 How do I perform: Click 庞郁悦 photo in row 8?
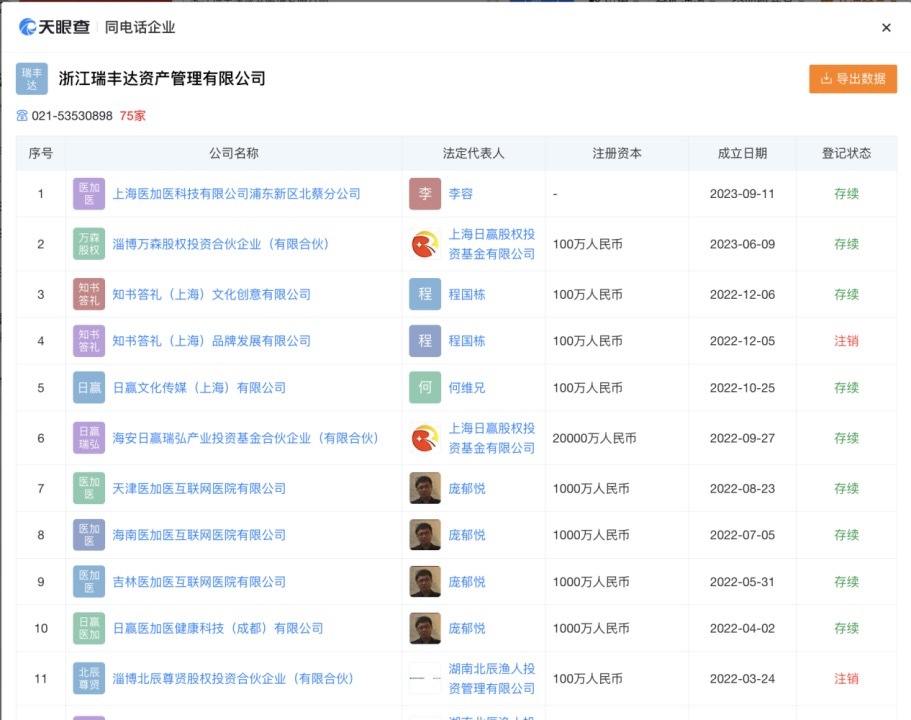click(x=425, y=535)
